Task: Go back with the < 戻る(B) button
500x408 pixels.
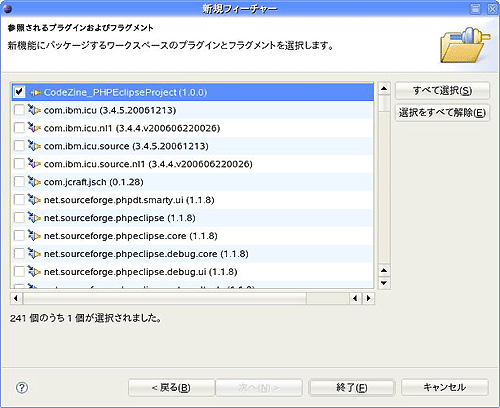Action: [x=171, y=388]
